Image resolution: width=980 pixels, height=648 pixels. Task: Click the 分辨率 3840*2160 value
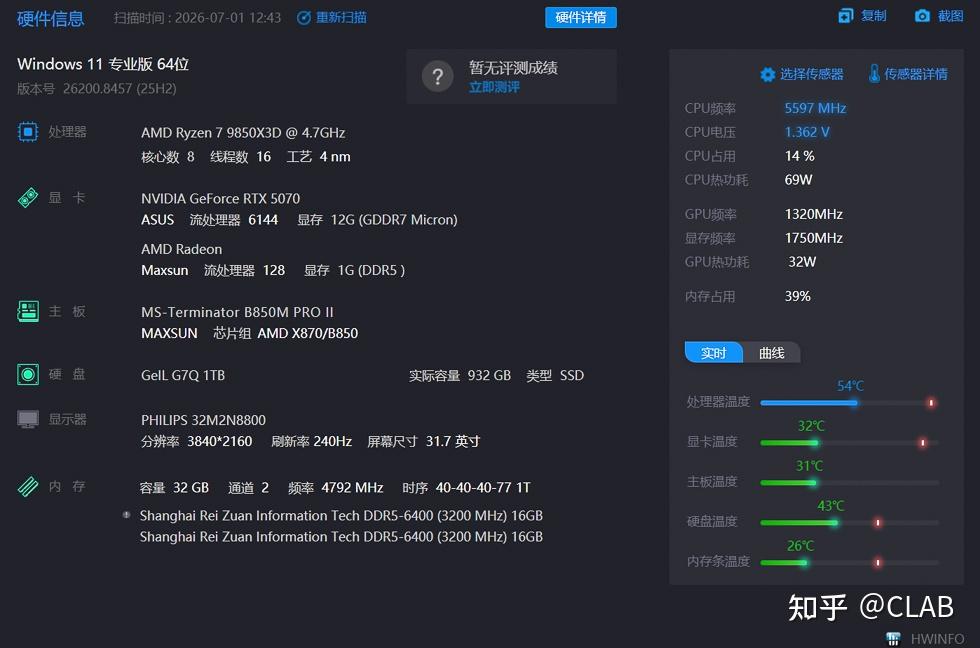pyautogui.click(x=196, y=442)
